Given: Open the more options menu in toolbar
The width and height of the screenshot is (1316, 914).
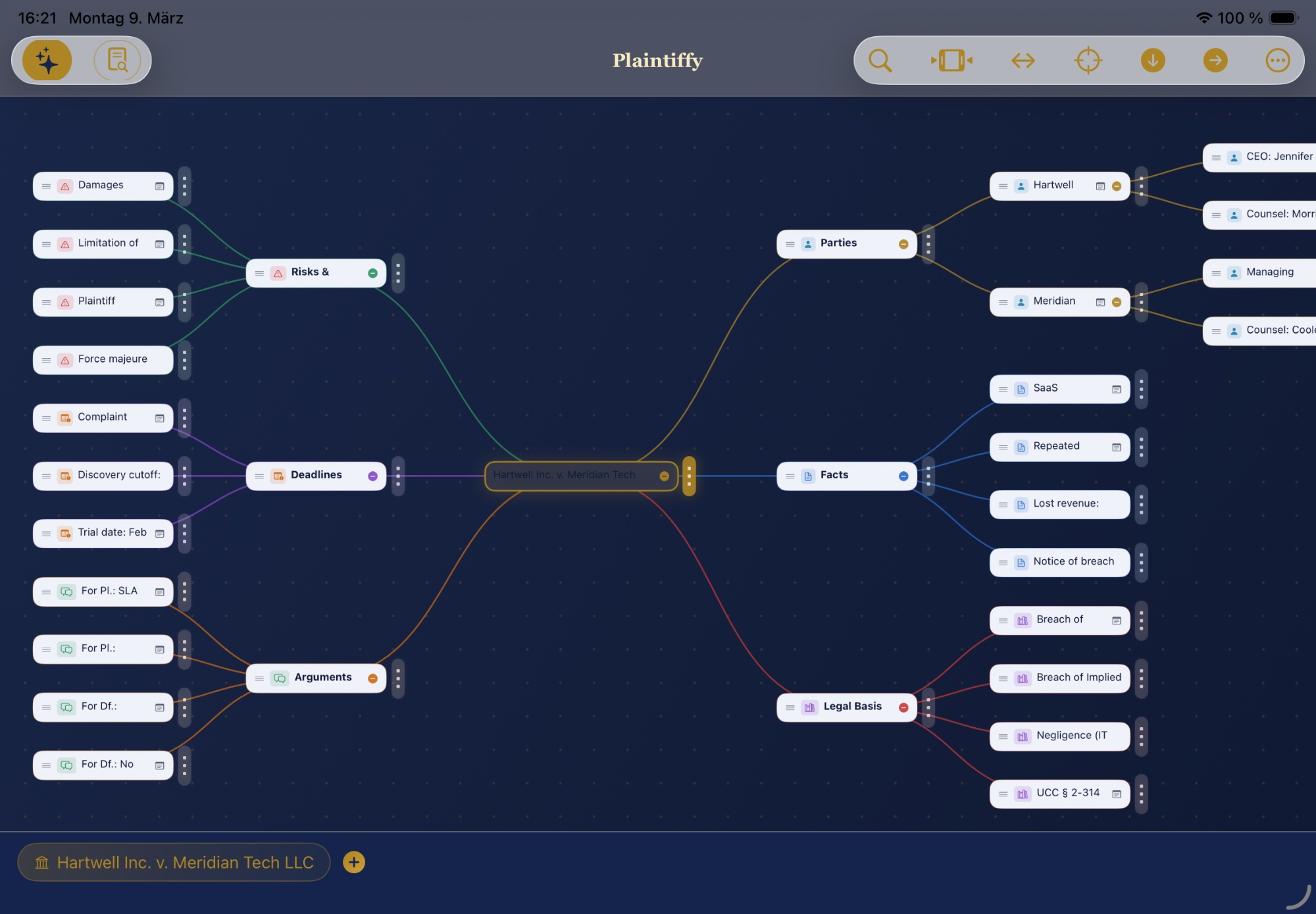Looking at the screenshot, I should click(x=1277, y=60).
